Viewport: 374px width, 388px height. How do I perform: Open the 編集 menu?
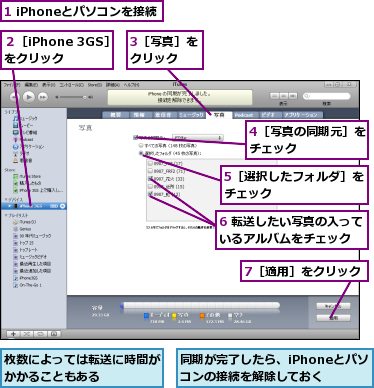tap(31, 85)
